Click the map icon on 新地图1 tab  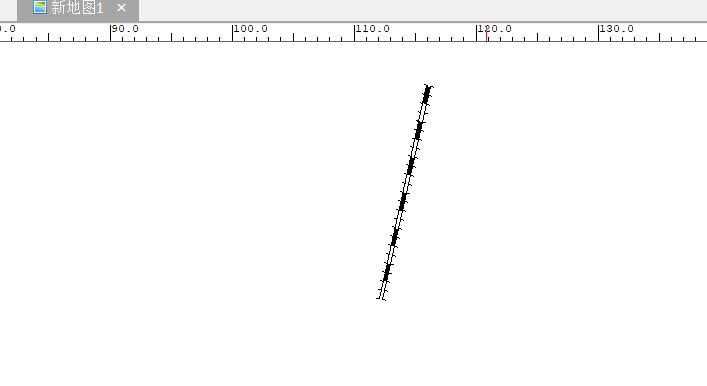[x=40, y=7]
